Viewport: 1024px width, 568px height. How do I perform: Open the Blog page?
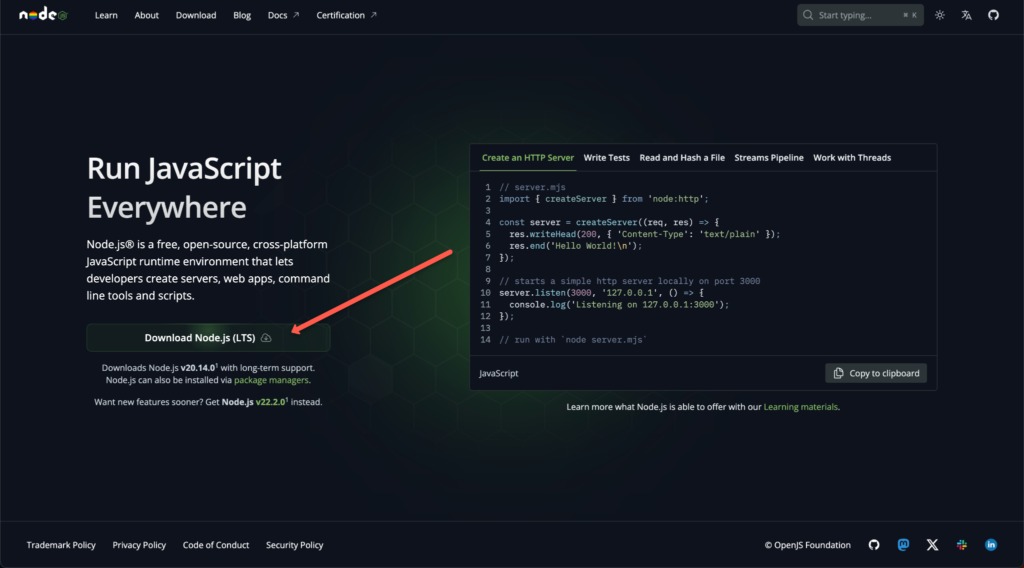coord(242,15)
